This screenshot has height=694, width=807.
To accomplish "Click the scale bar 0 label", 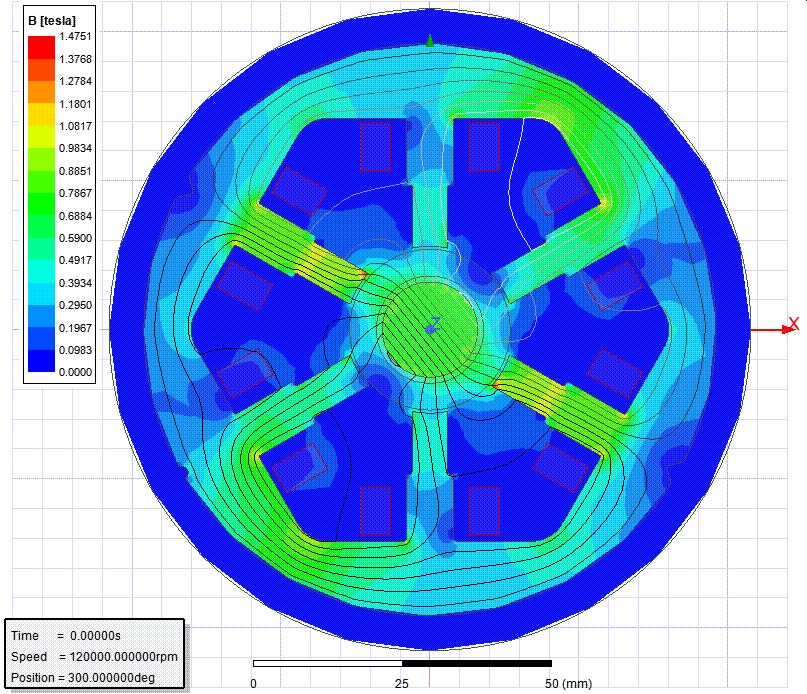I will coord(253,684).
